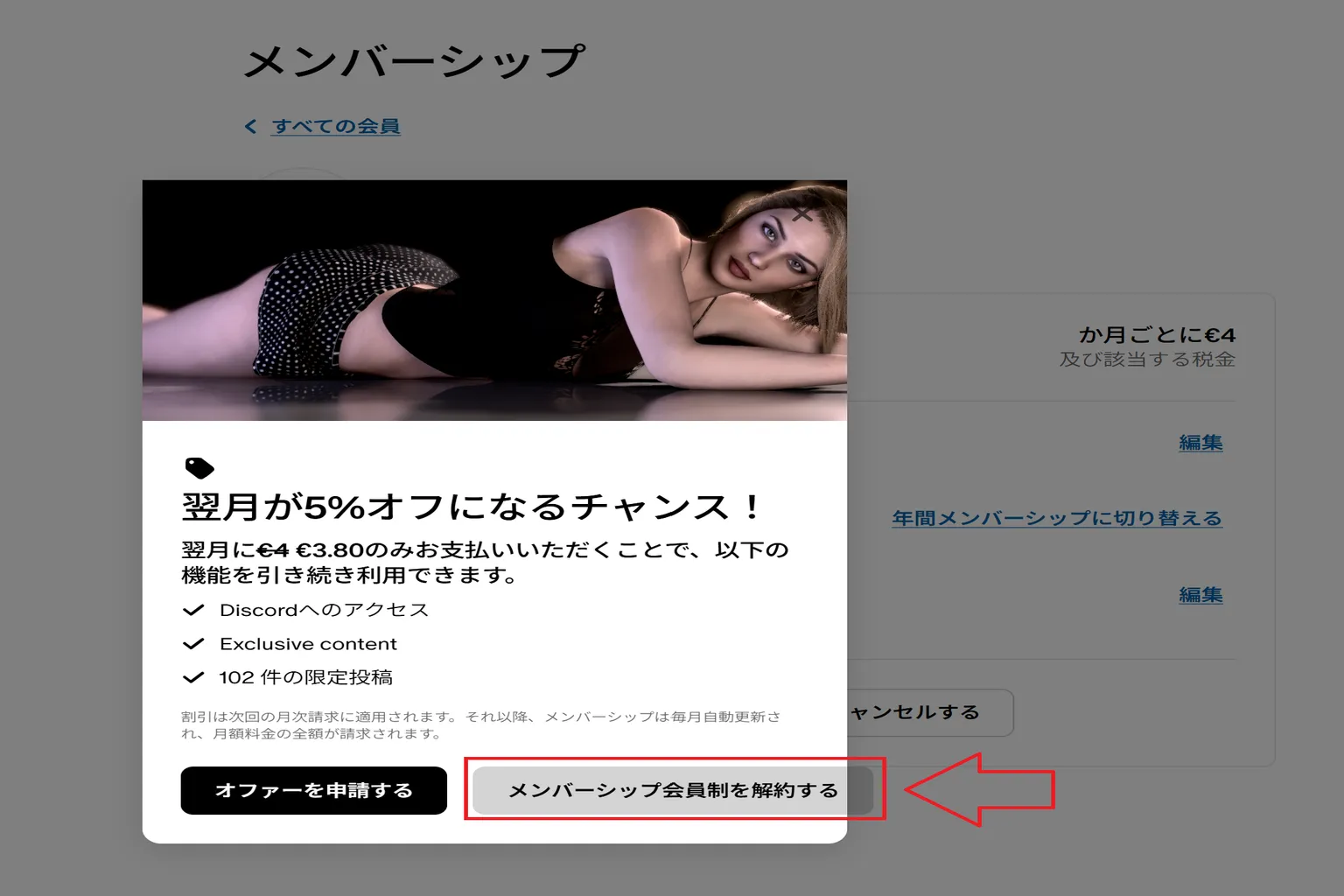
Task: Click the discount fine print 割引は次回の月次請求
Action: point(480,724)
